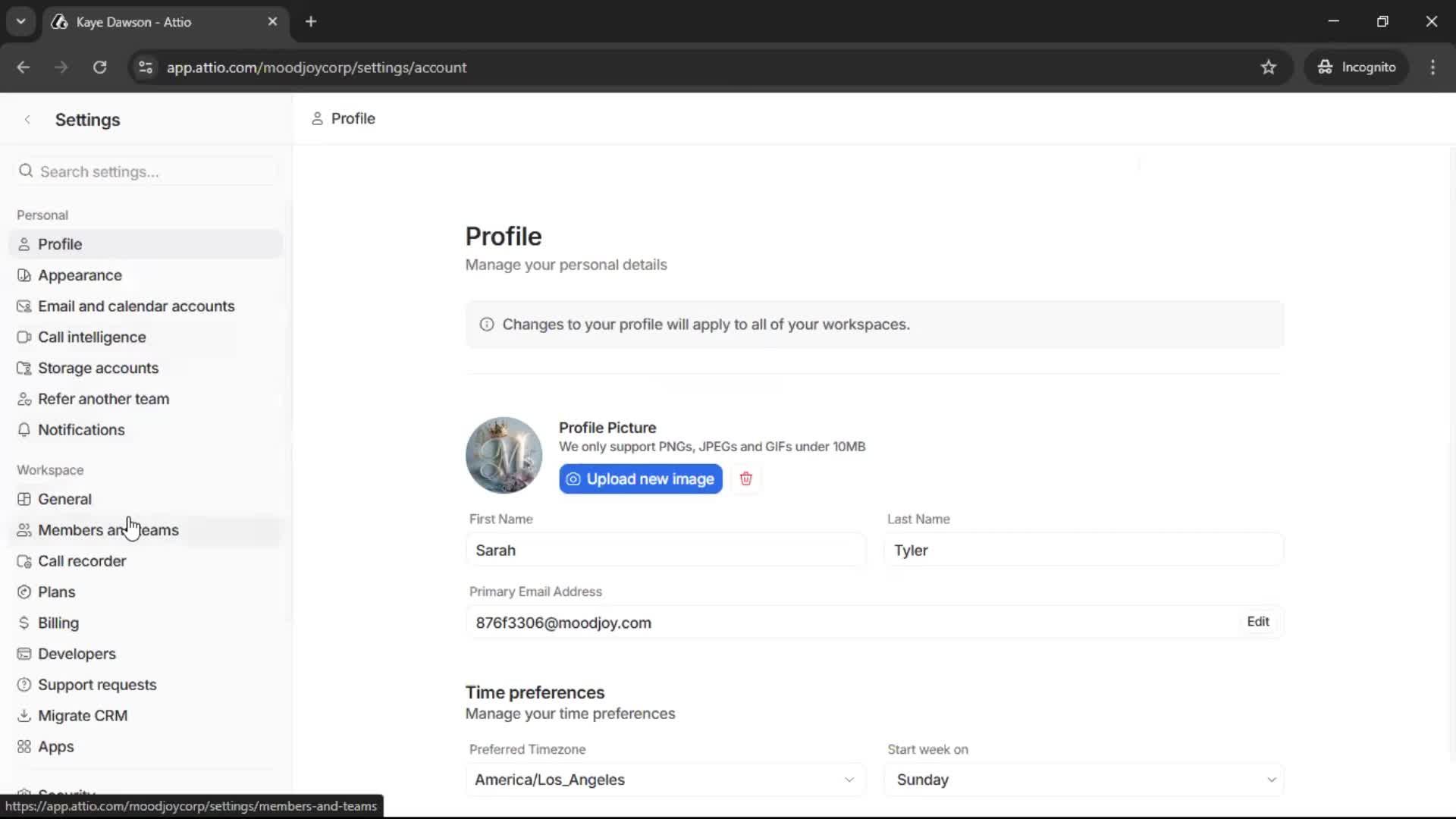
Task: Delete the current profile picture
Action: coord(745,479)
